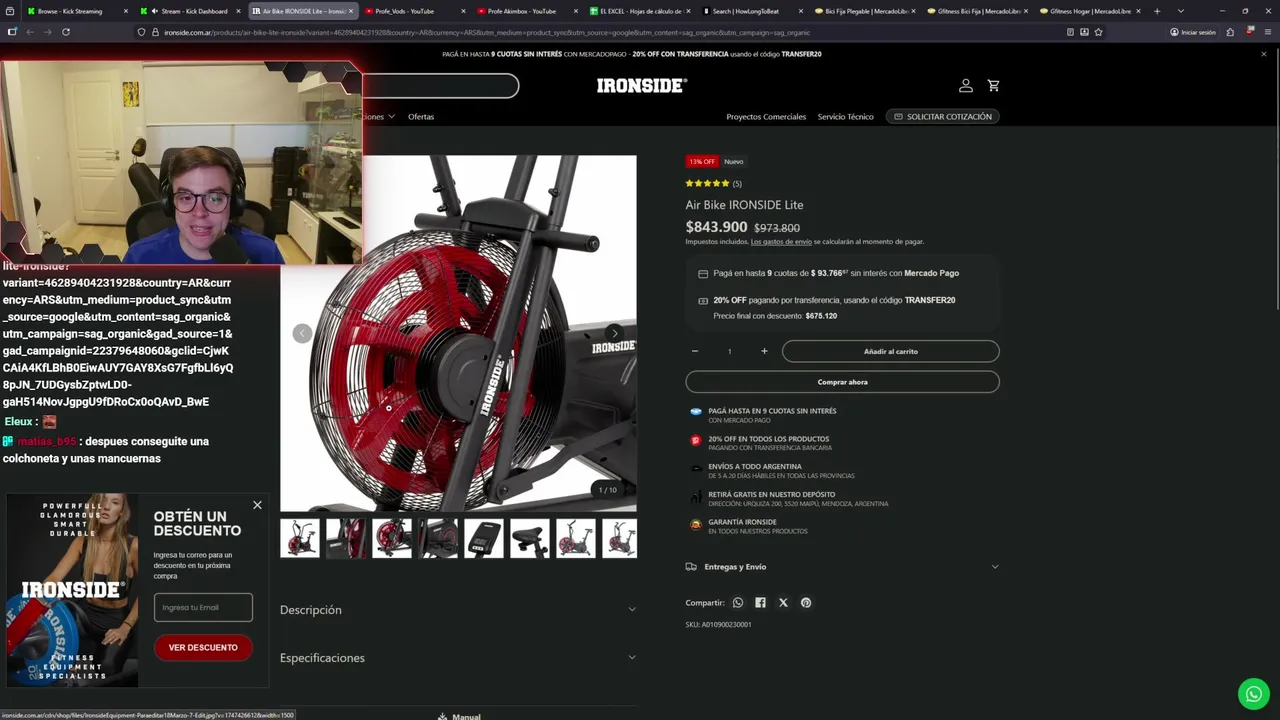
Task: Share product on X icon
Action: click(x=783, y=603)
